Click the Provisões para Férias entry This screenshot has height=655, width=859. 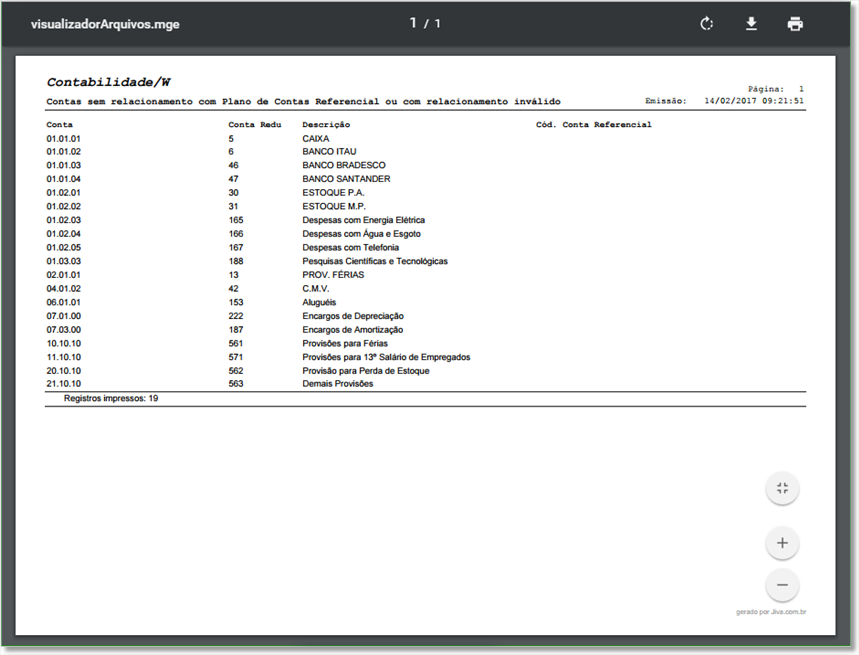pyautogui.click(x=345, y=343)
